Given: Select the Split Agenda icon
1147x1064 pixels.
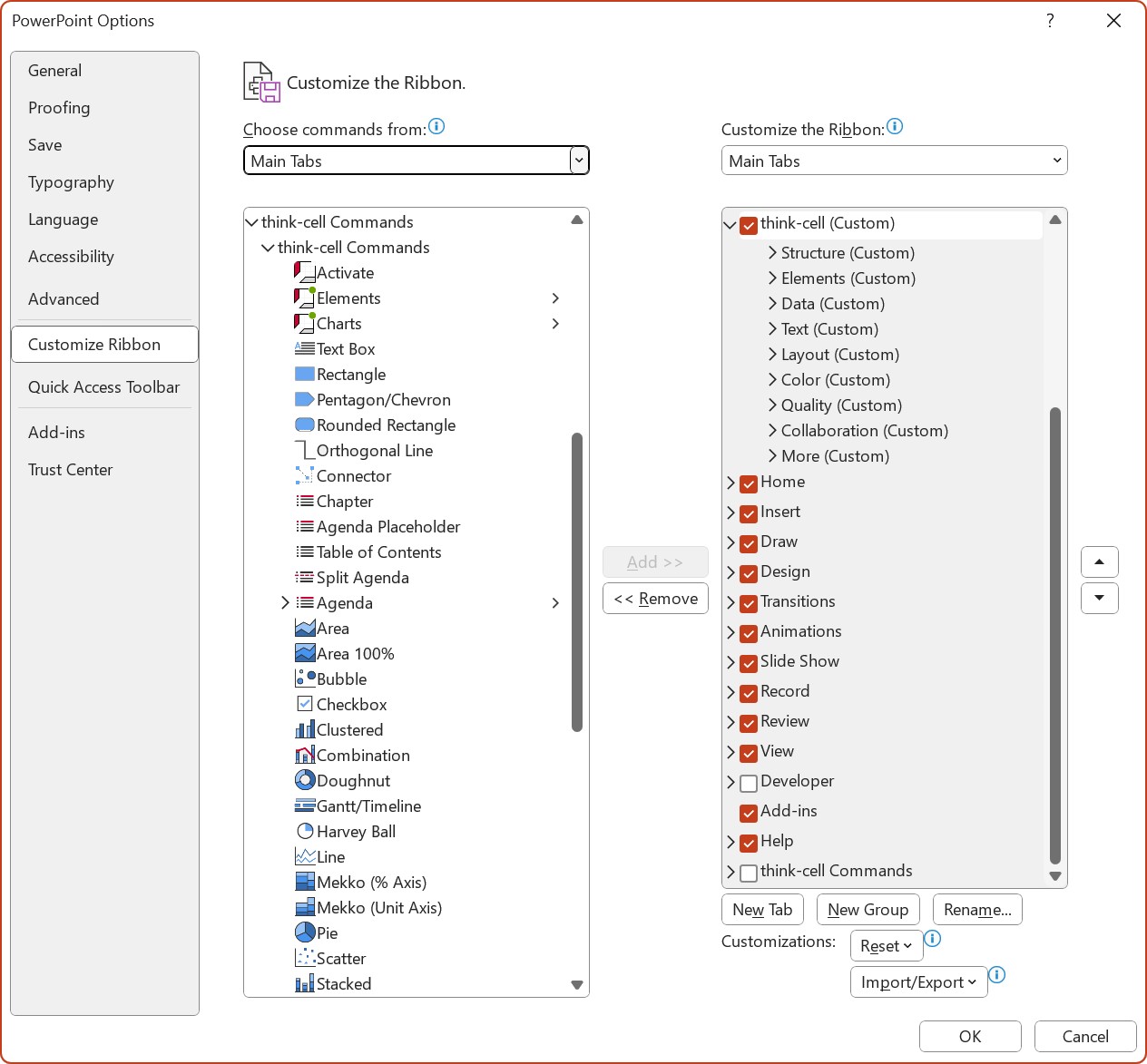Looking at the screenshot, I should click(304, 577).
